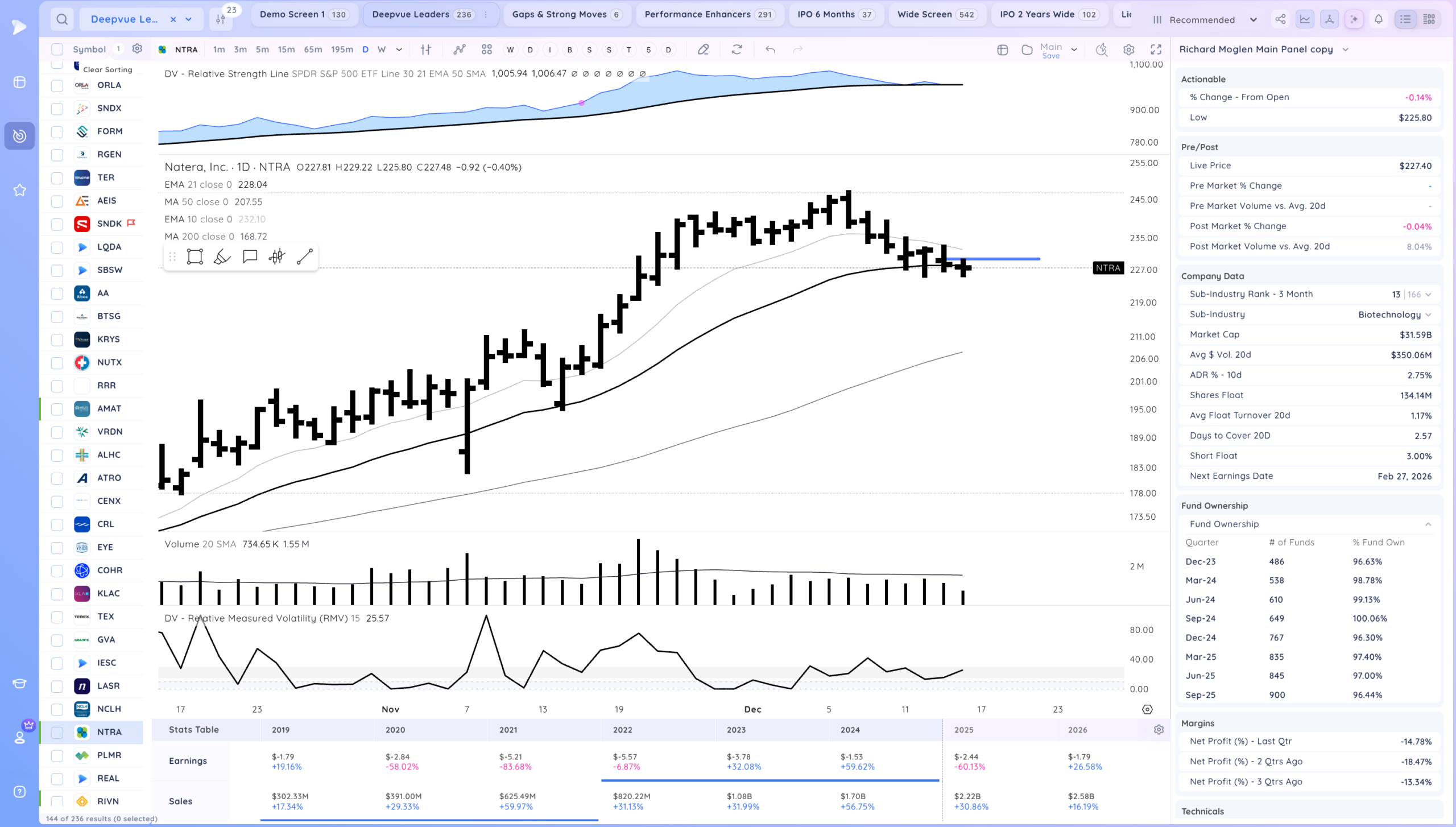Collapse the Fund Ownership section
This screenshot has height=827, width=1456.
[1428, 524]
